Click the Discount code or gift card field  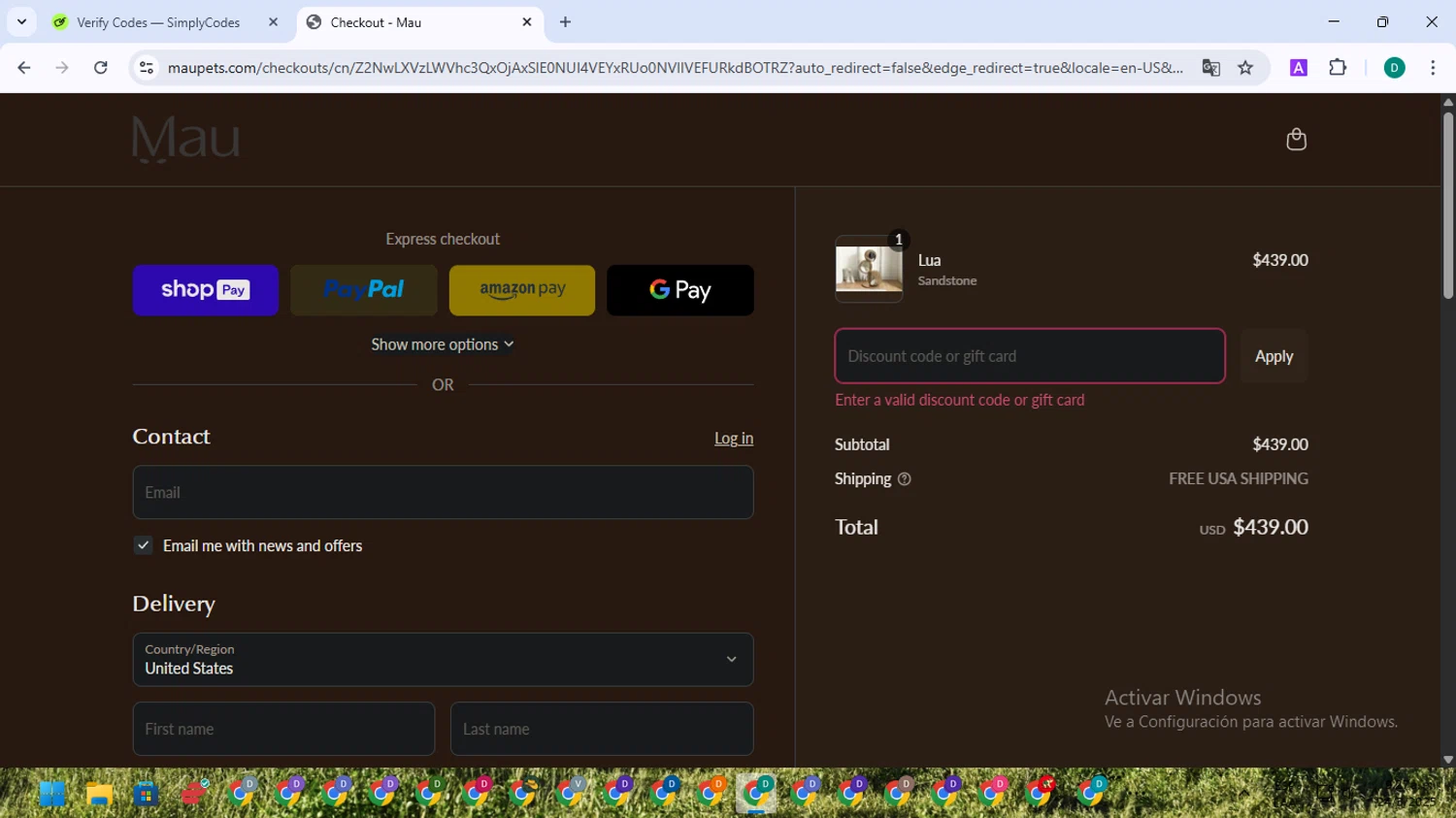(1030, 356)
